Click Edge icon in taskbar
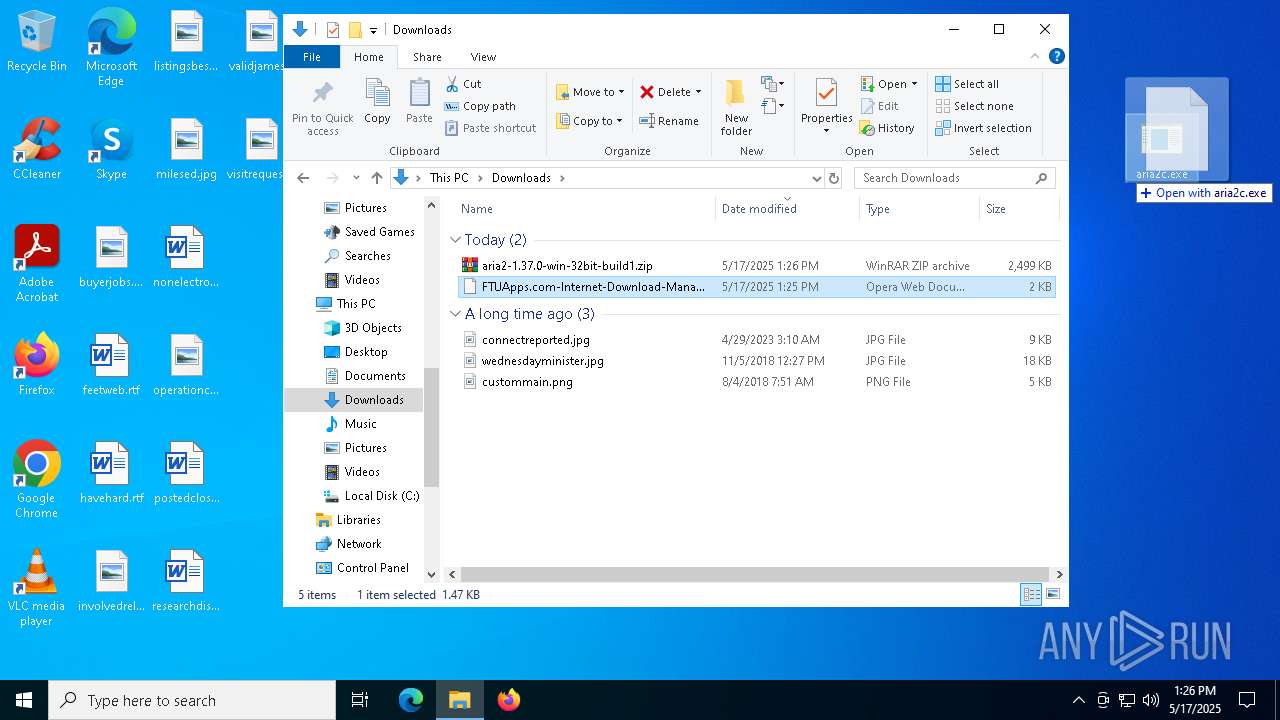 coord(411,700)
